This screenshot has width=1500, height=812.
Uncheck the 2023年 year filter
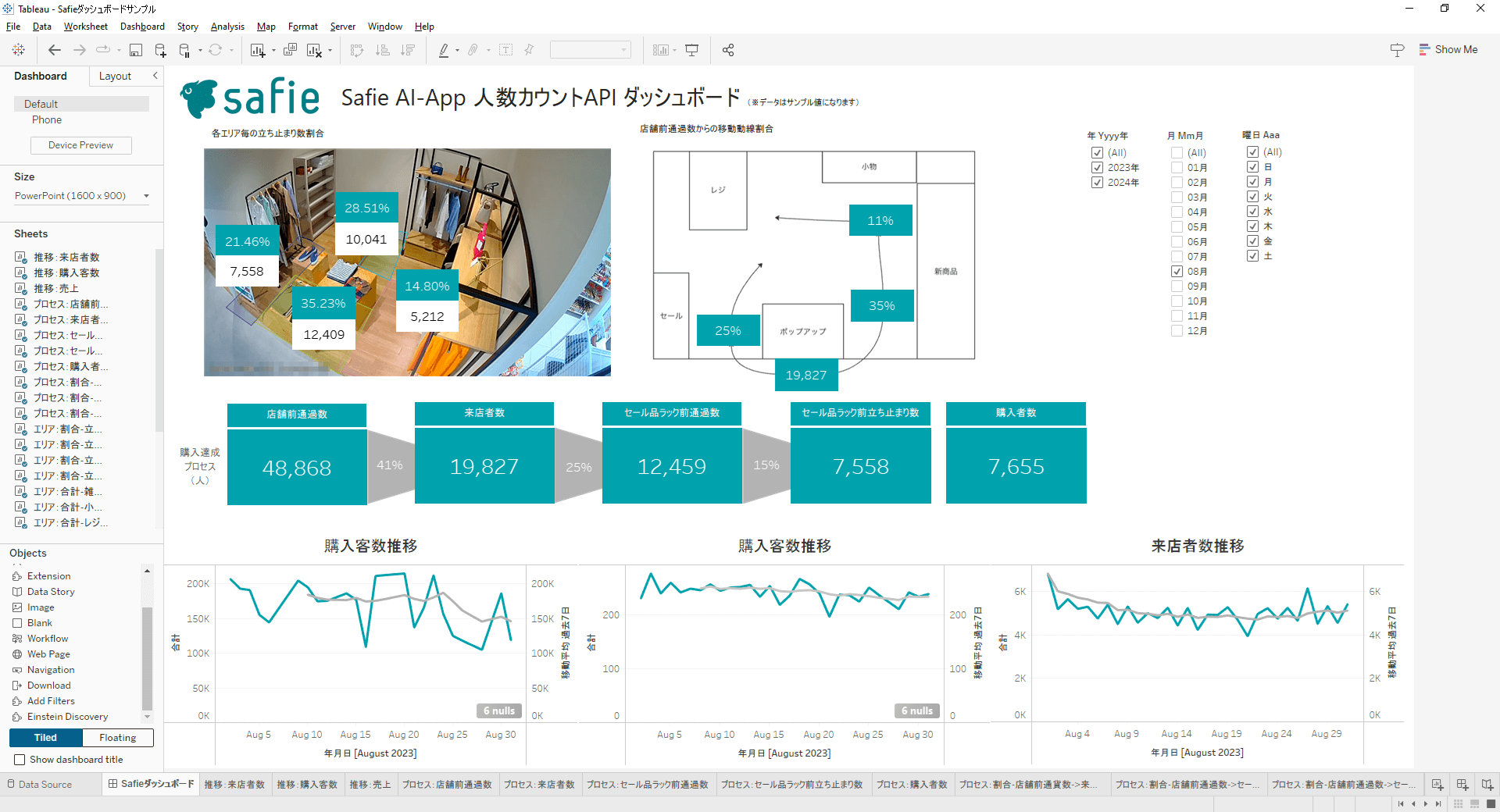point(1097,167)
